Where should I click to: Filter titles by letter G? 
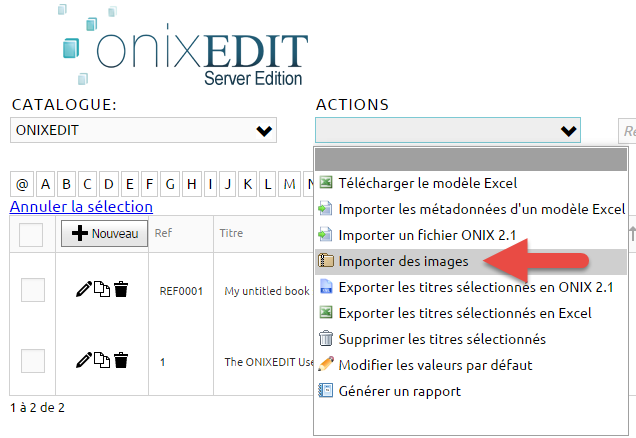(x=170, y=185)
